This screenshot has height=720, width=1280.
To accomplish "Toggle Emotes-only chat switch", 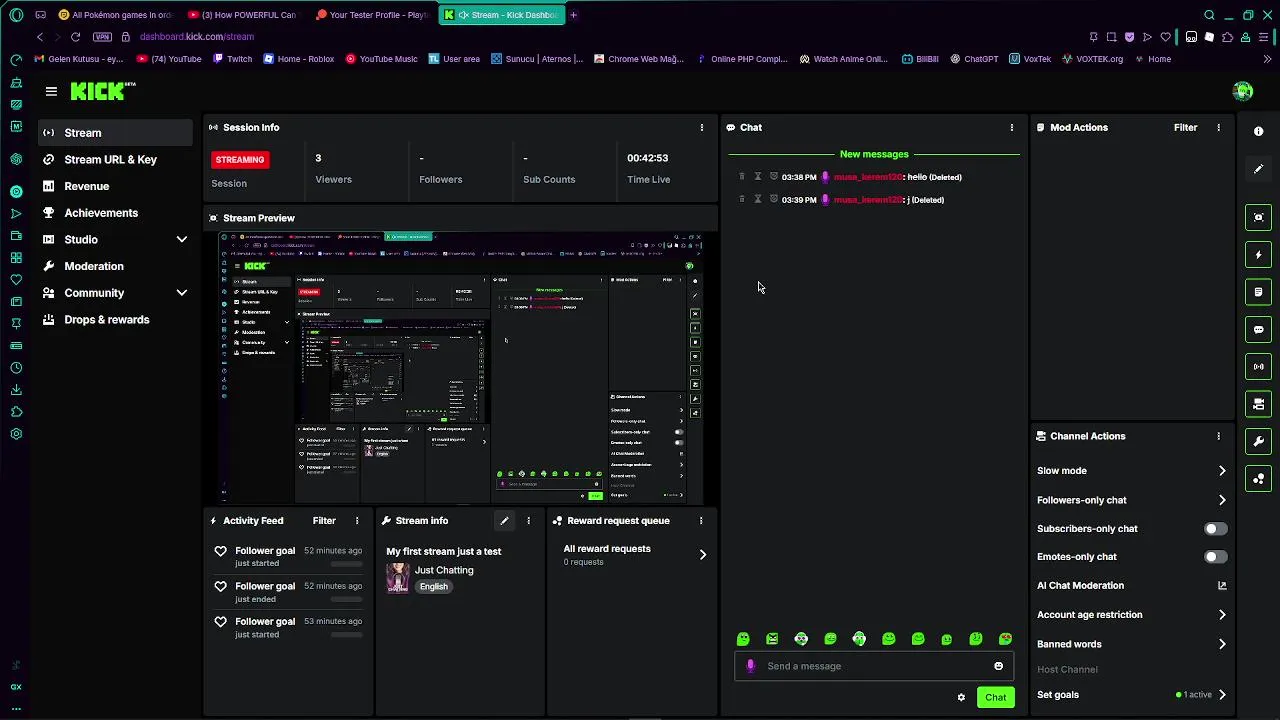I will 1215,557.
